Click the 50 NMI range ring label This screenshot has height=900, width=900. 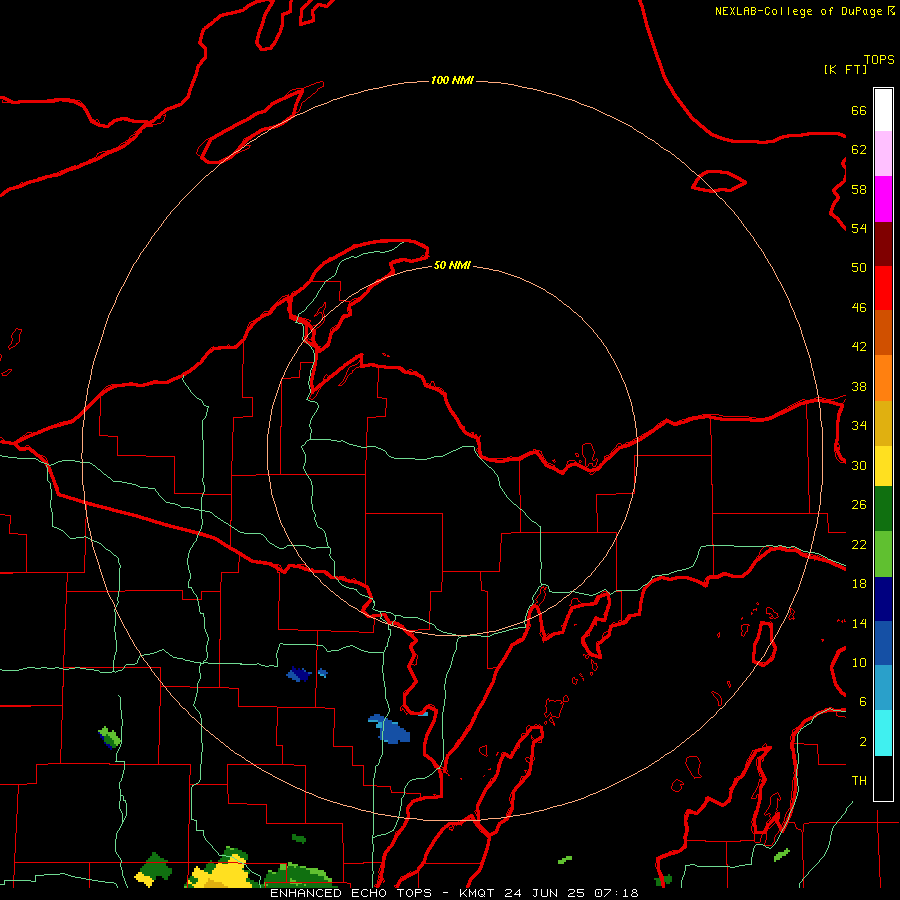pyautogui.click(x=452, y=265)
